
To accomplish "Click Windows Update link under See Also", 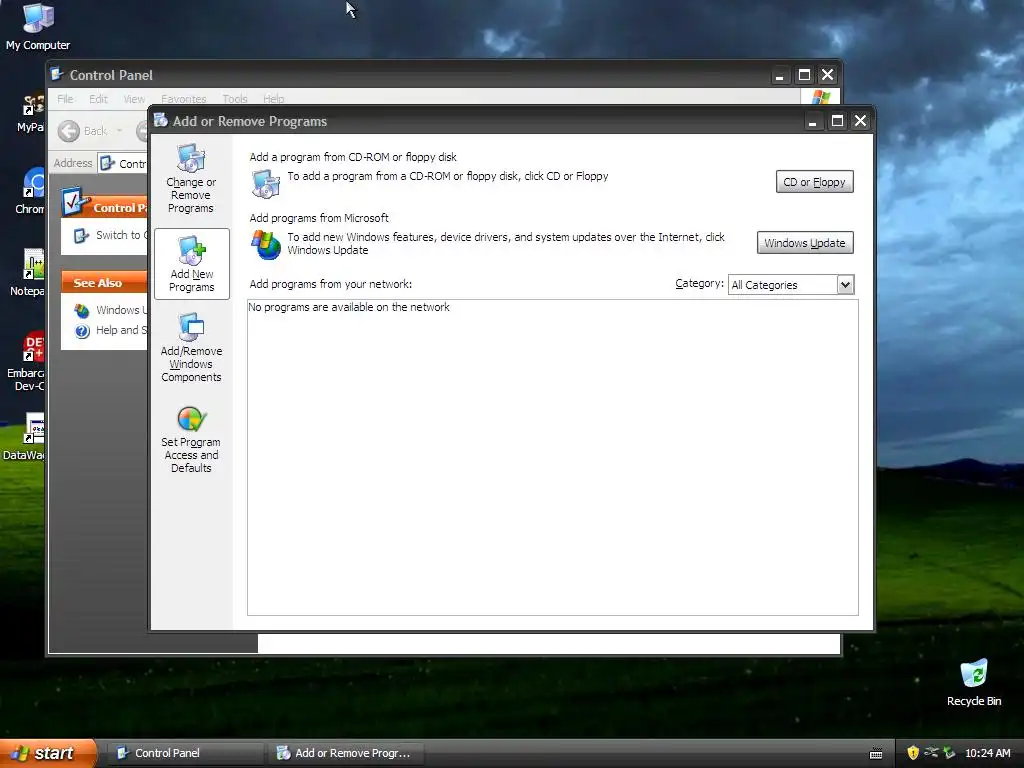I will click(111, 310).
